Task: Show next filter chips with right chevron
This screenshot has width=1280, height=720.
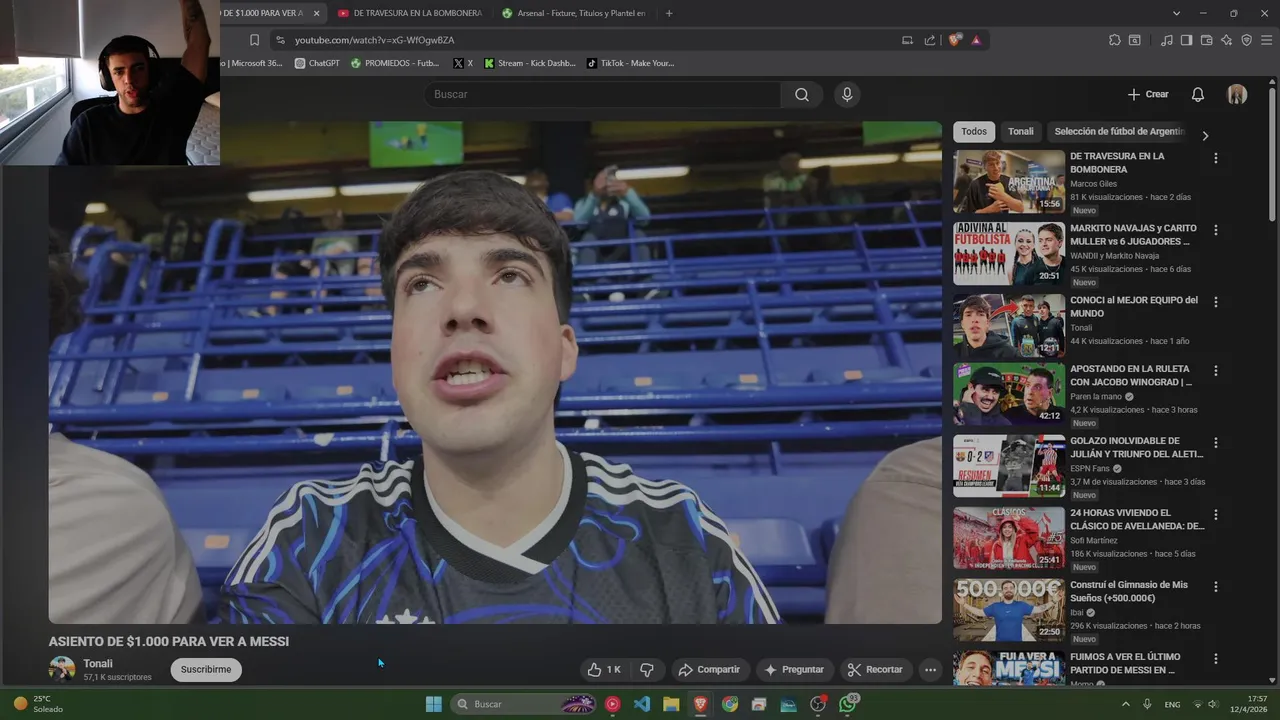Action: 1205,135
